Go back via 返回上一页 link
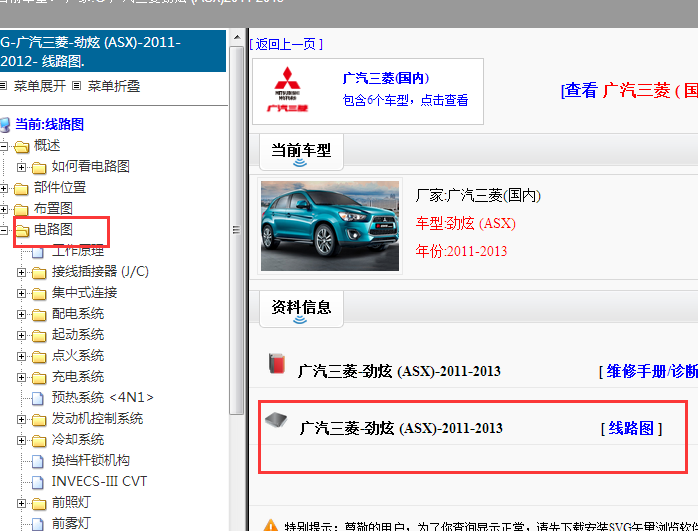 pyautogui.click(x=286, y=44)
